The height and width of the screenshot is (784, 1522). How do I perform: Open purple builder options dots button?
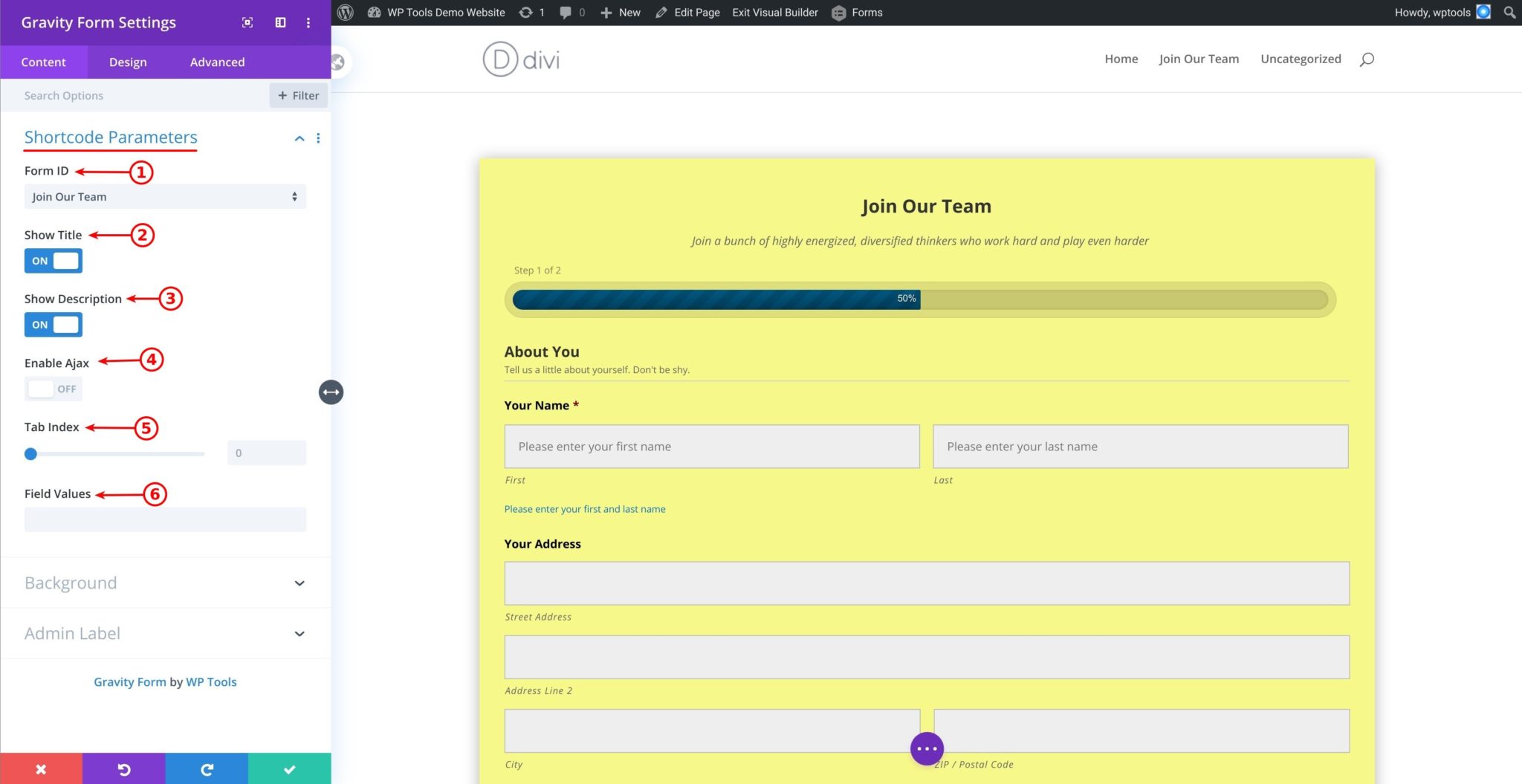tap(927, 748)
